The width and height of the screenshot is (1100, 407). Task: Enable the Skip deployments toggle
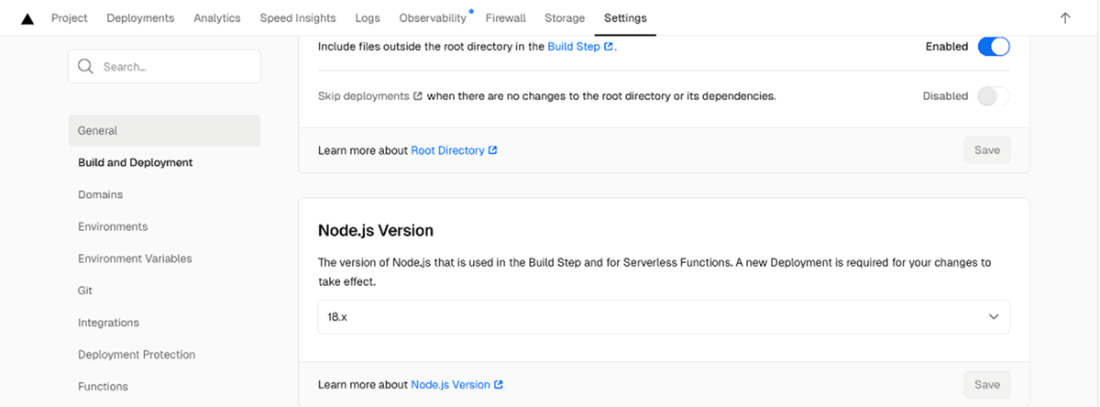pos(993,97)
